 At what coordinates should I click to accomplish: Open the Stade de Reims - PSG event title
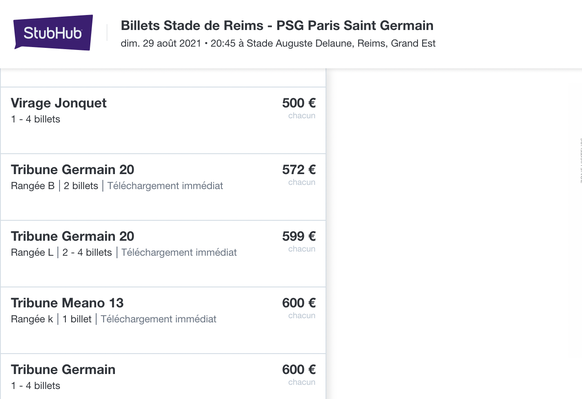(x=277, y=25)
